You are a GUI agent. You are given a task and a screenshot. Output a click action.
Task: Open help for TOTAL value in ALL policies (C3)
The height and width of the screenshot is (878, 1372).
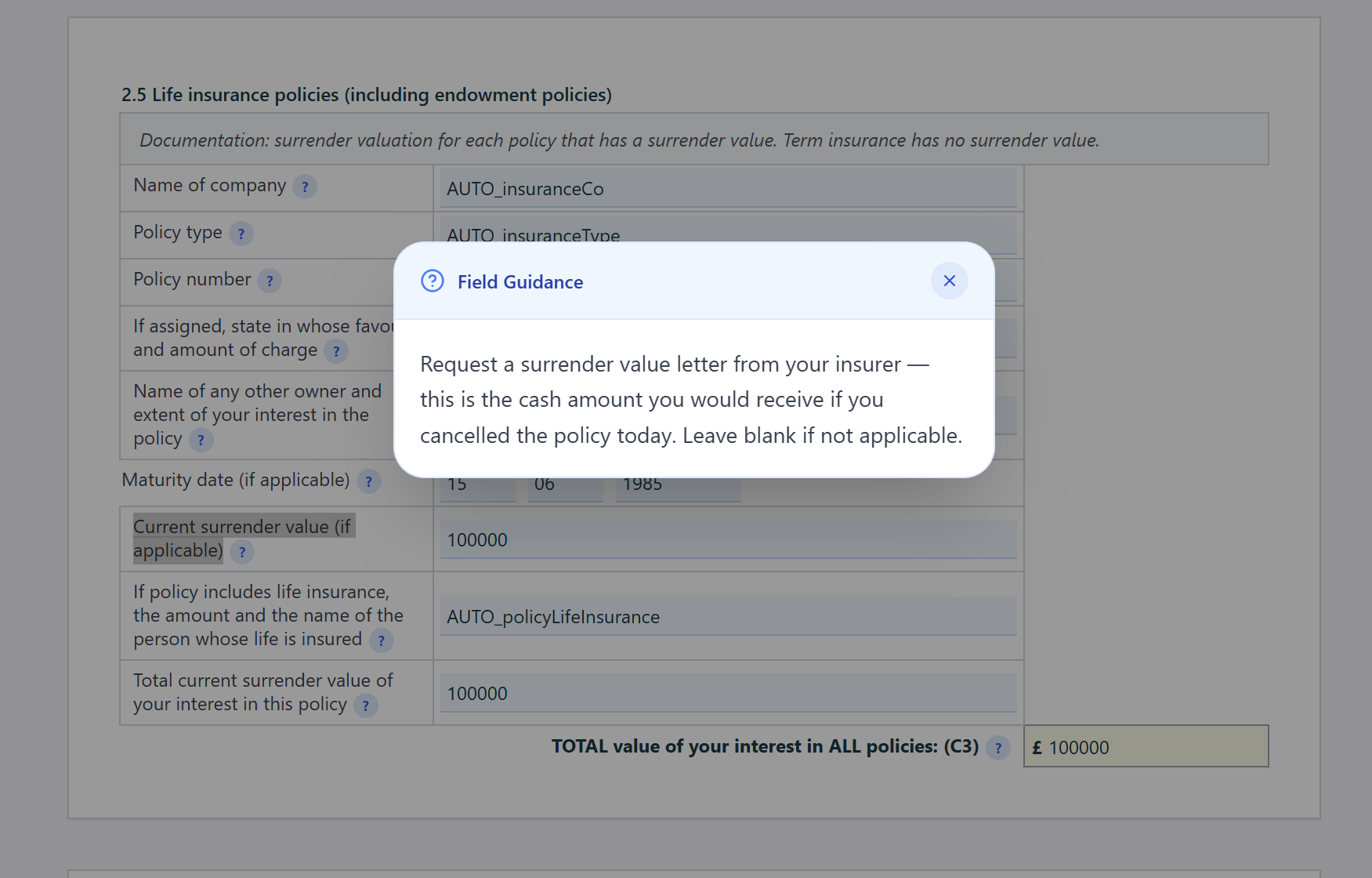point(997,748)
